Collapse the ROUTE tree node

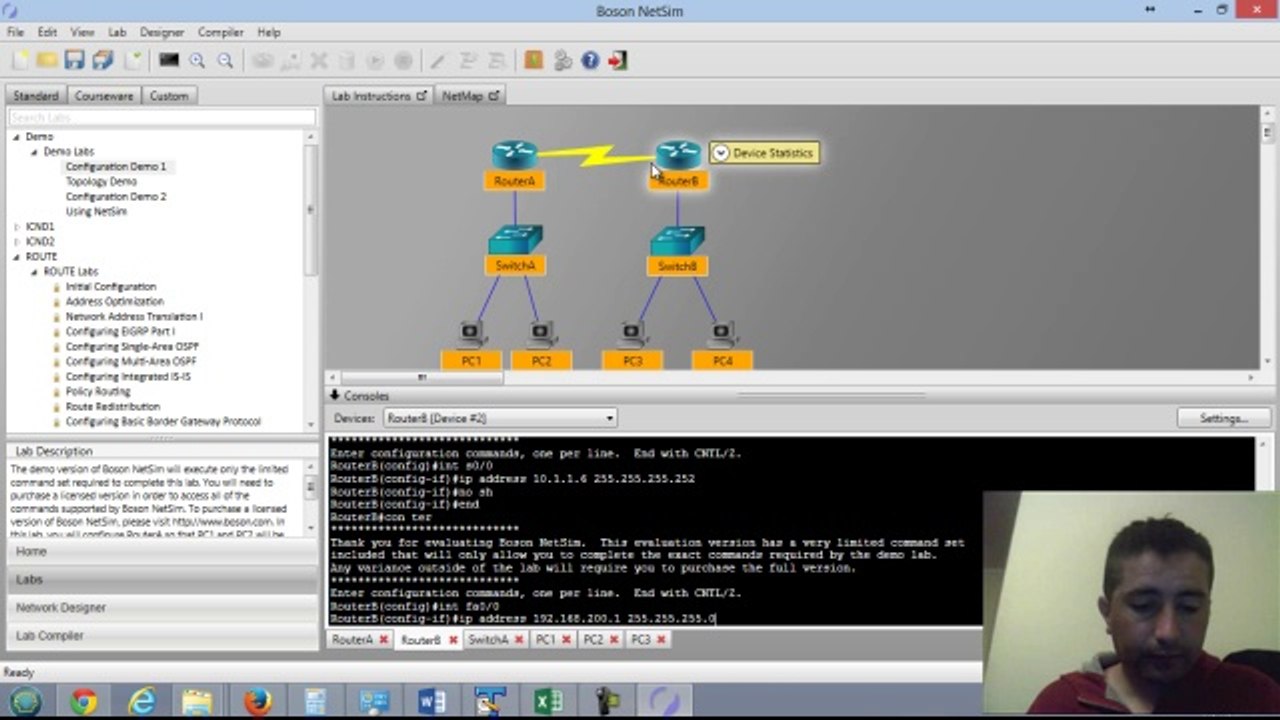[x=16, y=257]
